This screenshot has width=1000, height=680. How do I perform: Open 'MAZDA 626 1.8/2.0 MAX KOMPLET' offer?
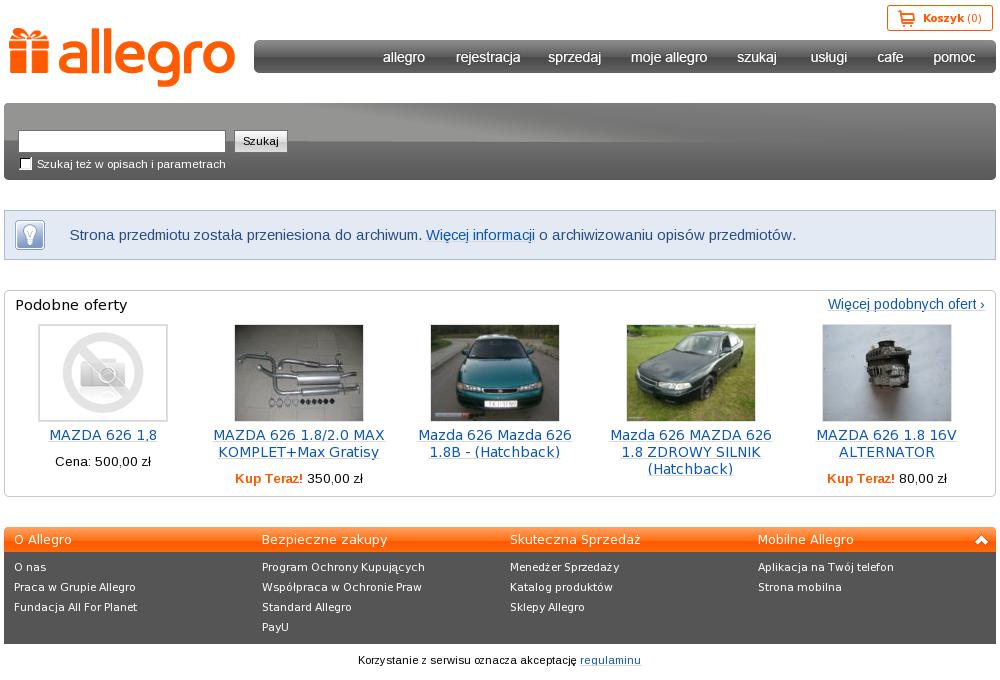pos(299,443)
